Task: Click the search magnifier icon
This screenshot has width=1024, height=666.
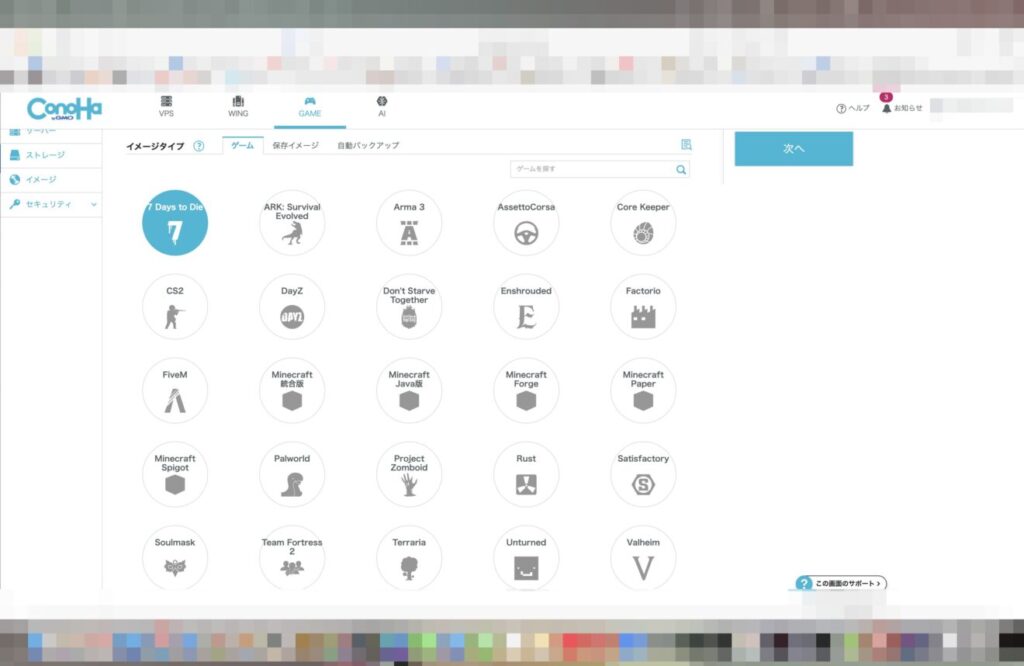Action: tap(681, 170)
